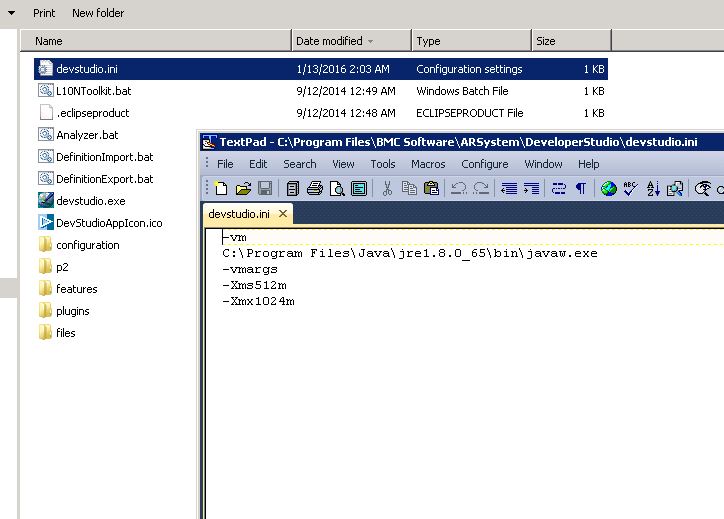This screenshot has height=519, width=724.
Task: Click the Spell check ABC icon
Action: click(631, 188)
